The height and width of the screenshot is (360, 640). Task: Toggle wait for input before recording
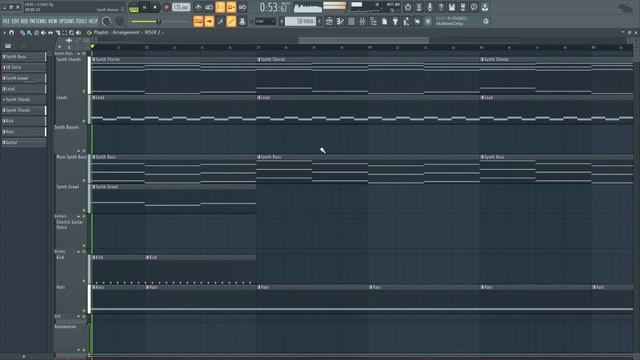click(209, 7)
